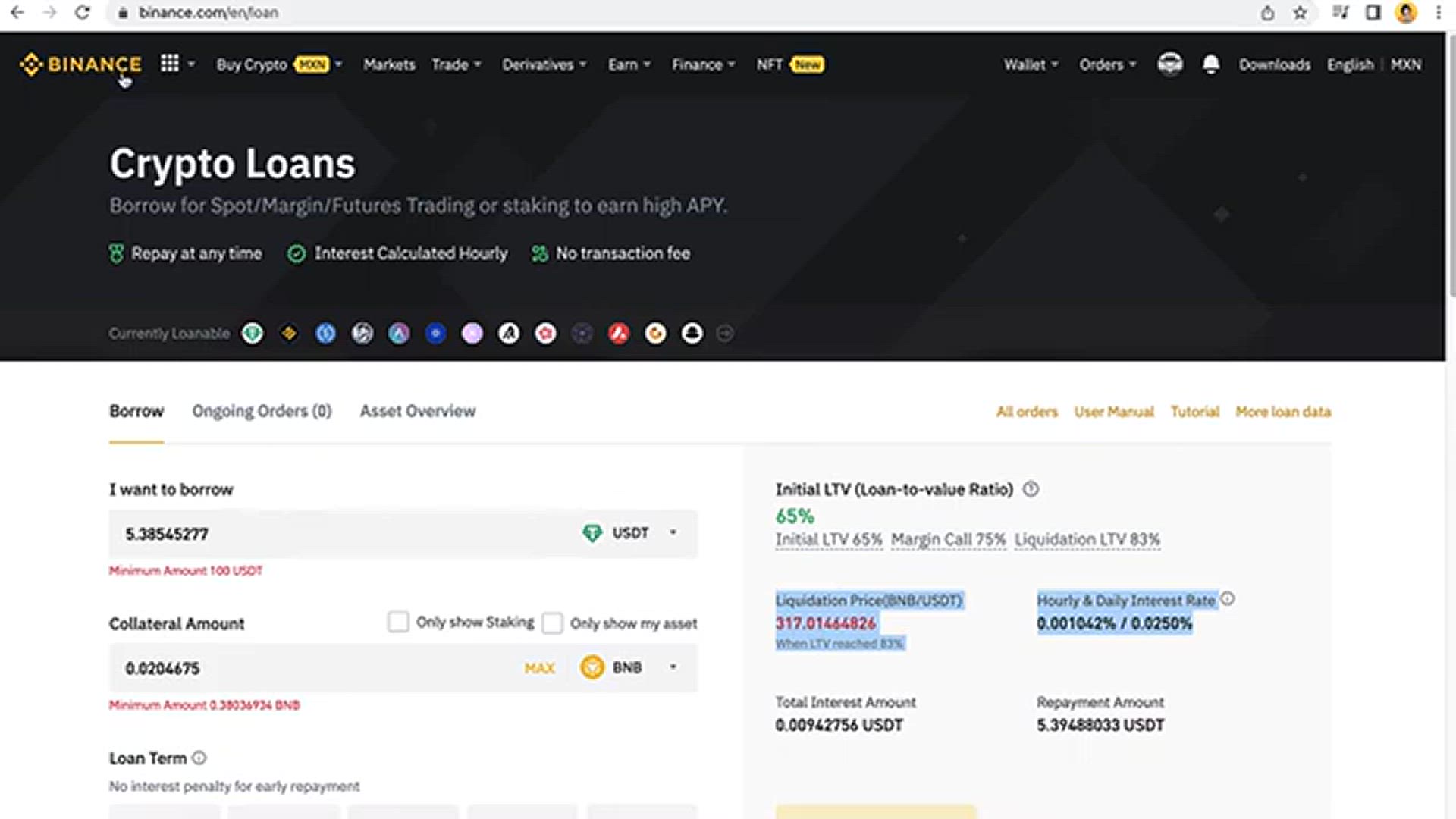The height and width of the screenshot is (819, 1456).
Task: Click the info icon beside Initial LTV
Action: point(1031,489)
